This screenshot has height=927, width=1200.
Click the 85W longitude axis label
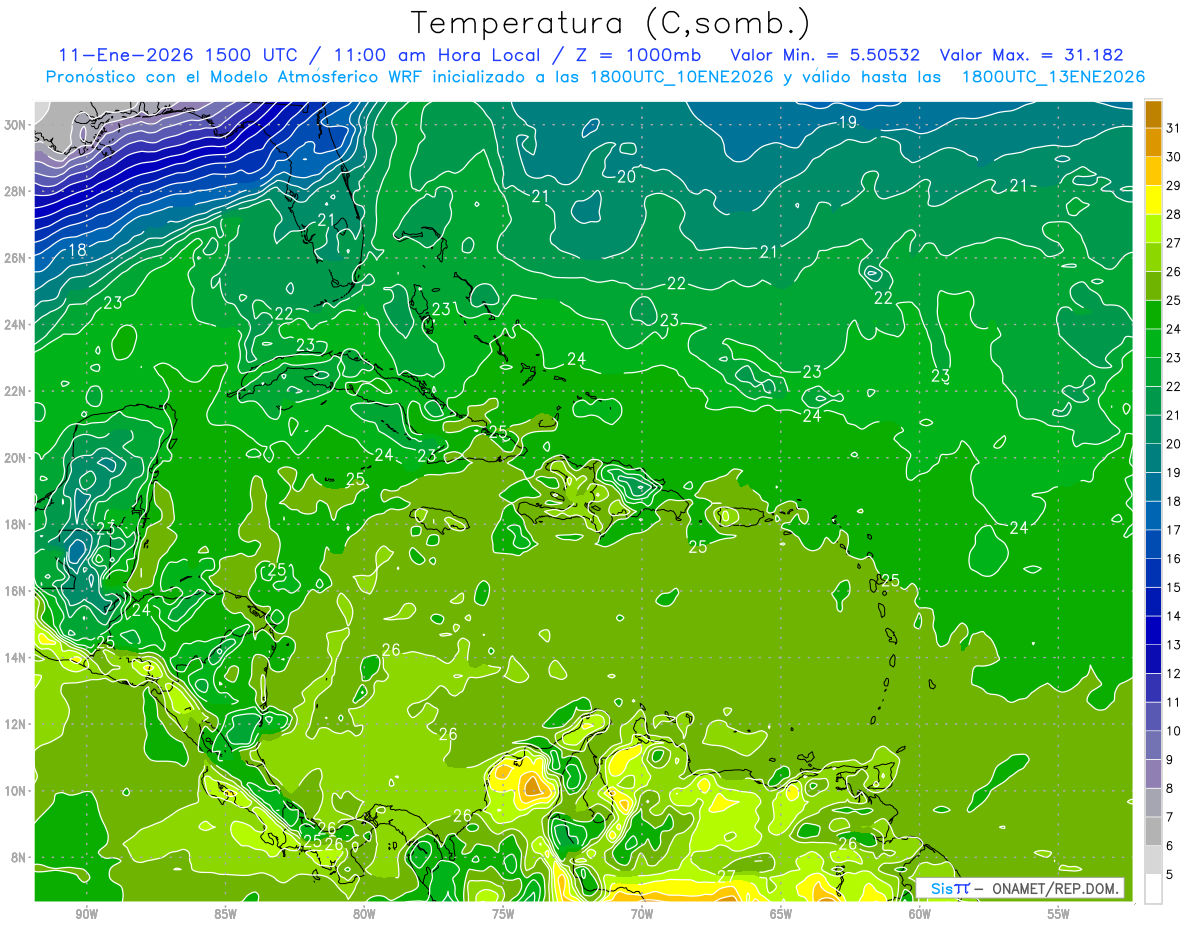click(x=225, y=914)
